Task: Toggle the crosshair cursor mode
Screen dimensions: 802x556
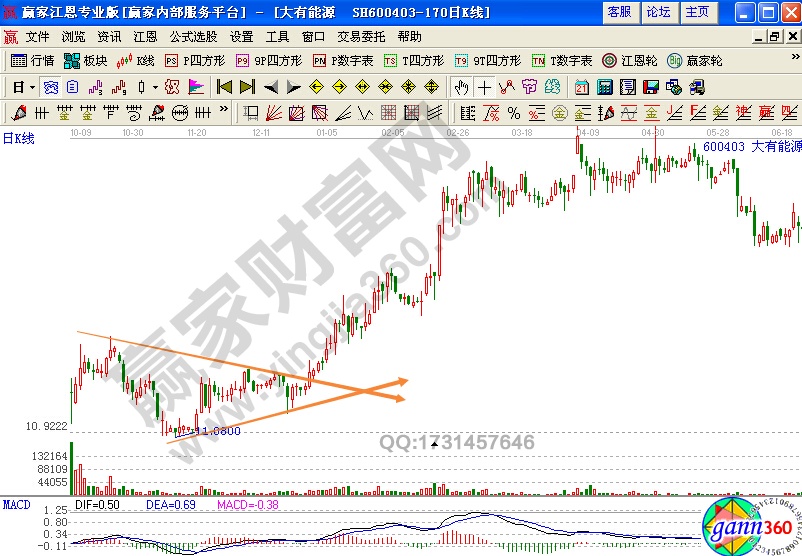Action: click(484, 86)
